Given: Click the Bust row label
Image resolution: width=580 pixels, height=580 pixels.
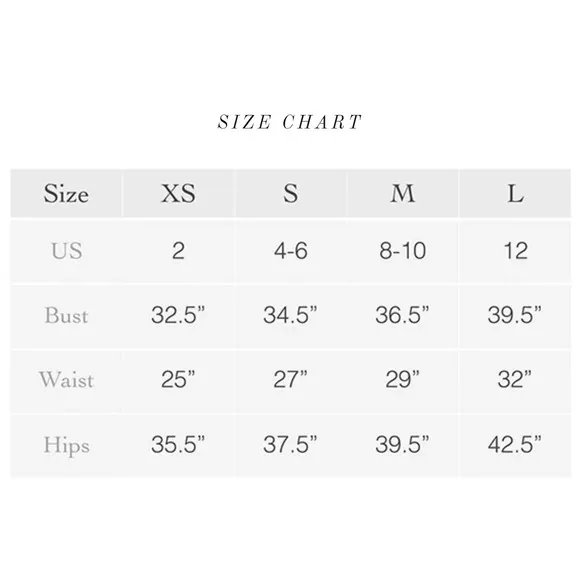Looking at the screenshot, I should tap(67, 316).
